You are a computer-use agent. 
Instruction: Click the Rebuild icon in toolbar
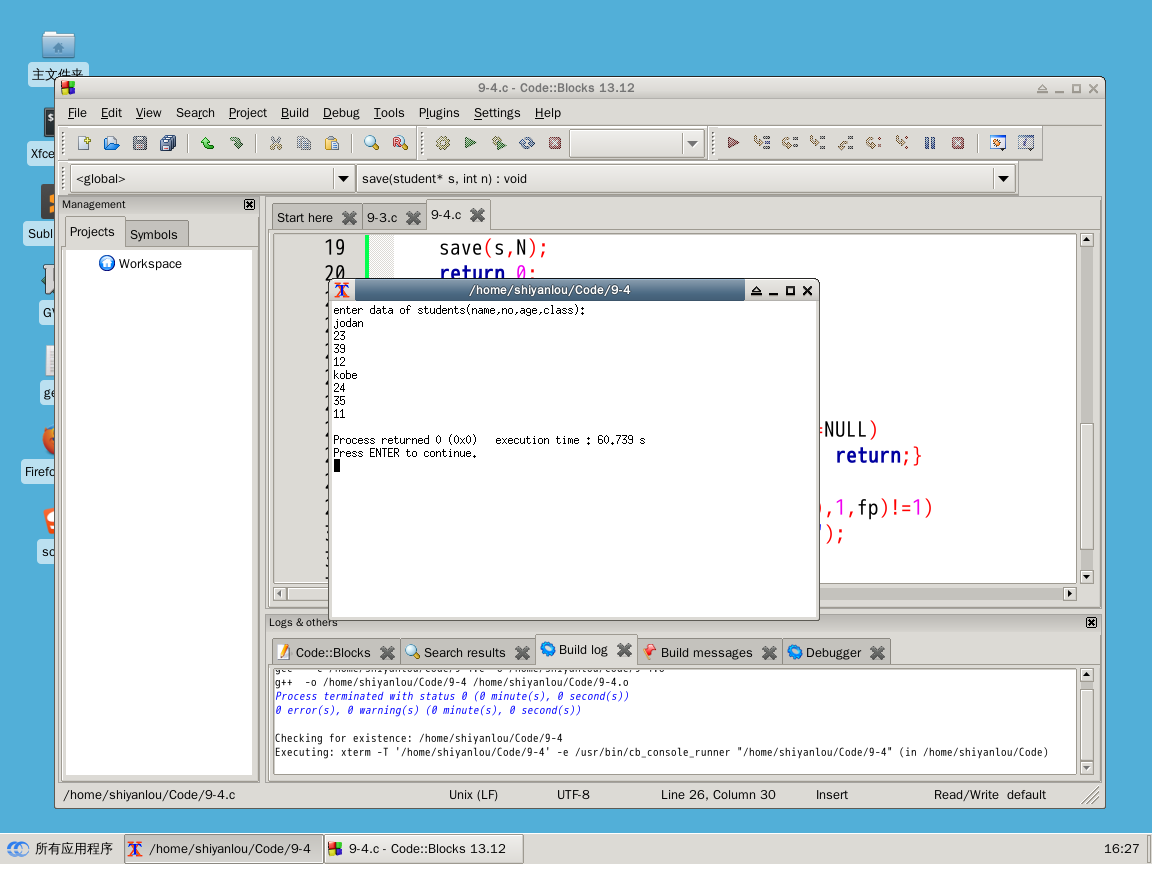pyautogui.click(x=527, y=143)
